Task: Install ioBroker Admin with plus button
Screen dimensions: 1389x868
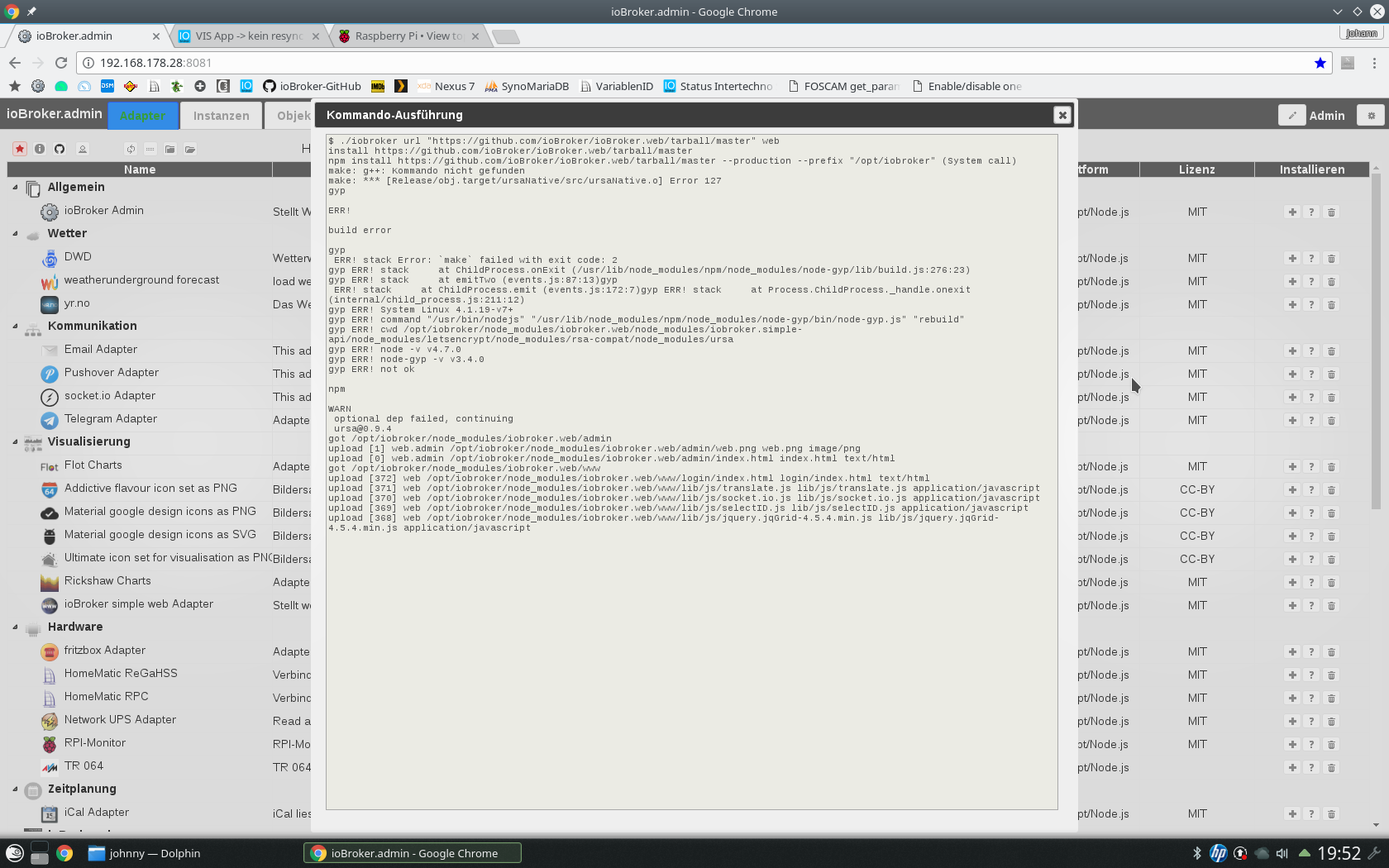Action: point(1292,212)
